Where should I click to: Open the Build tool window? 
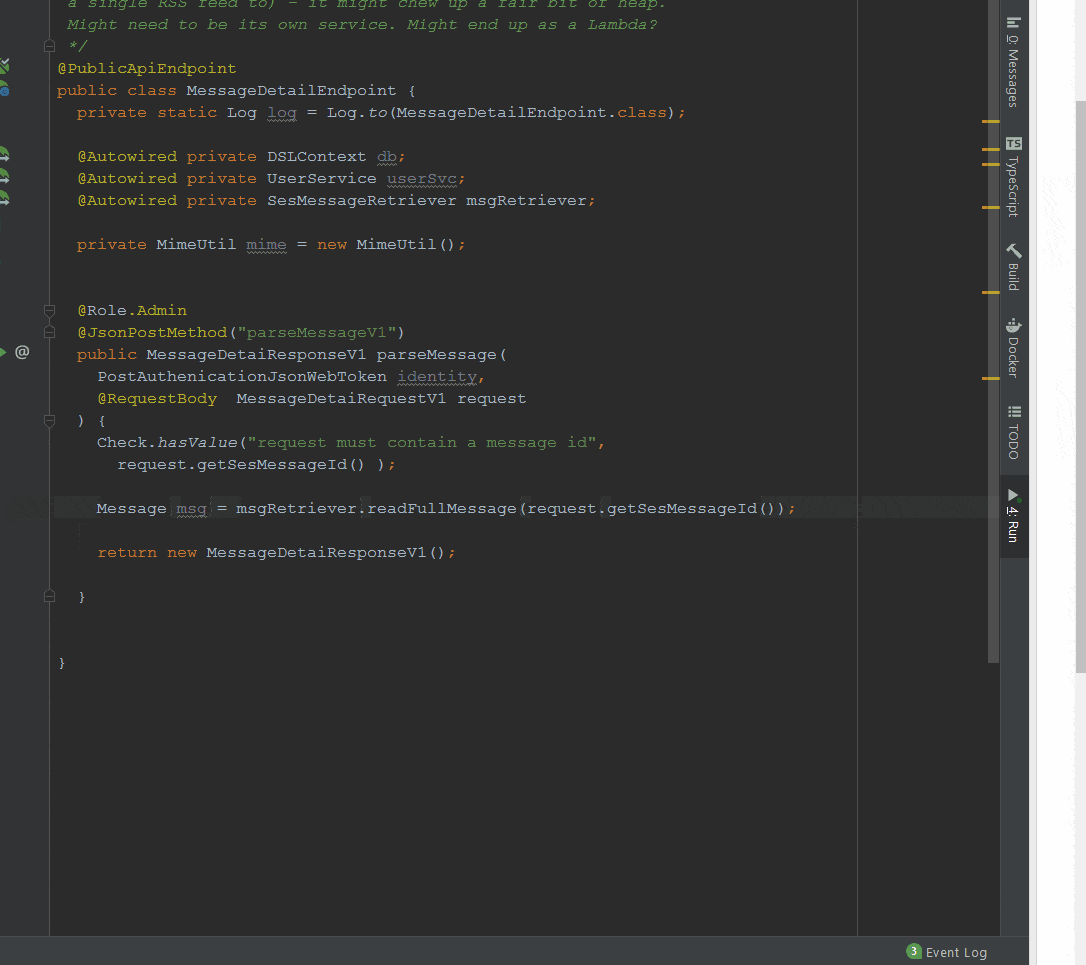point(1013,267)
